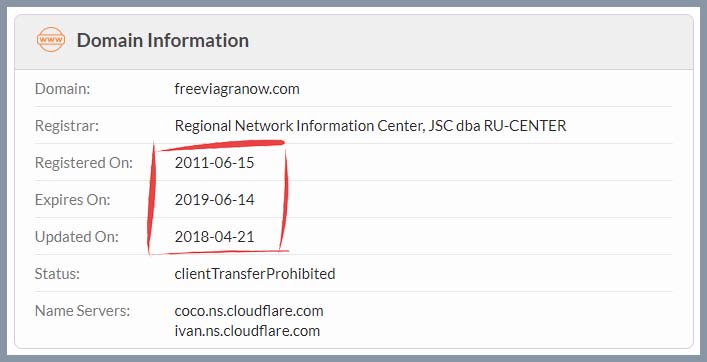This screenshot has height=362, width=707.
Task: Click the Name Servers: label
Action: point(82,311)
